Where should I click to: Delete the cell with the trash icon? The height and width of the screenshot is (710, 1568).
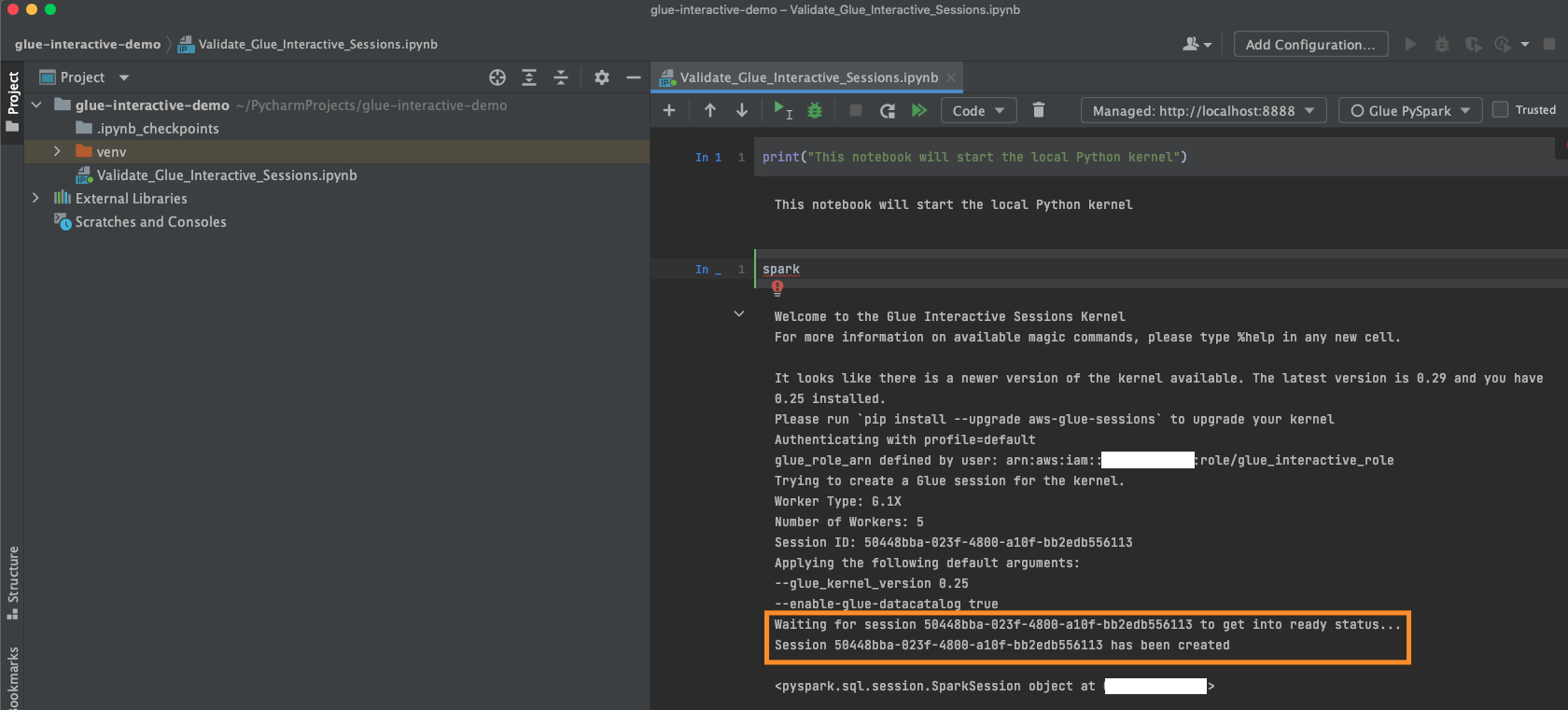(1038, 110)
